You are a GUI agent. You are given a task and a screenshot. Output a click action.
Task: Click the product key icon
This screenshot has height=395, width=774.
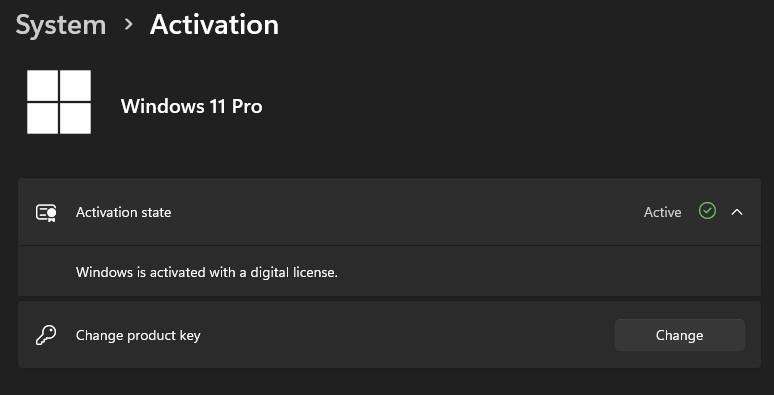[46, 335]
